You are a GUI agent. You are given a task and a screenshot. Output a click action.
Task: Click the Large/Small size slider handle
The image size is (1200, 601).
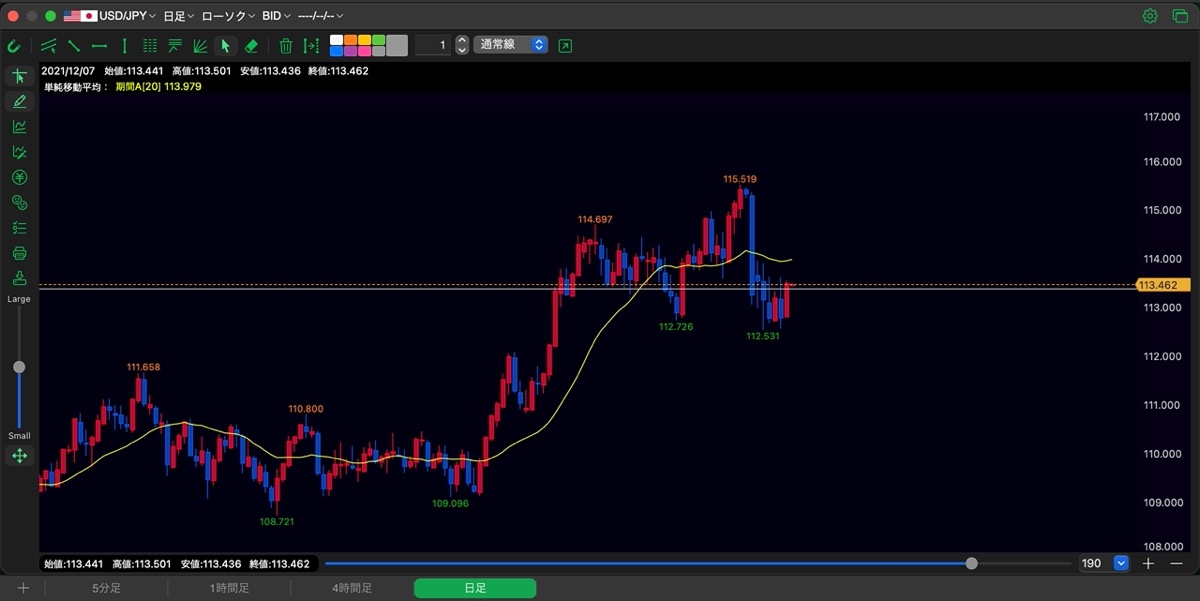[x=19, y=367]
